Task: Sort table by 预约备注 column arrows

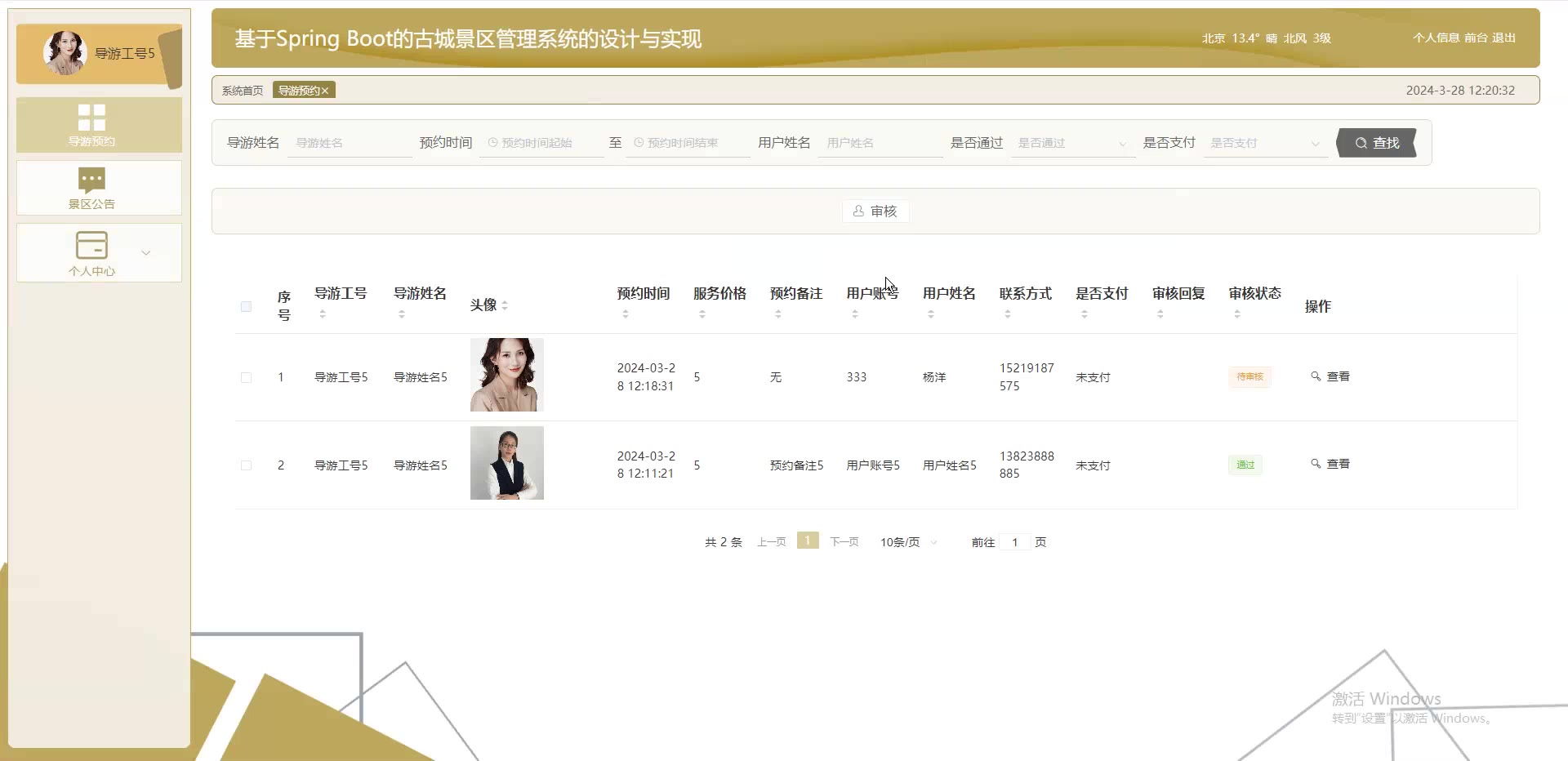Action: (x=778, y=314)
